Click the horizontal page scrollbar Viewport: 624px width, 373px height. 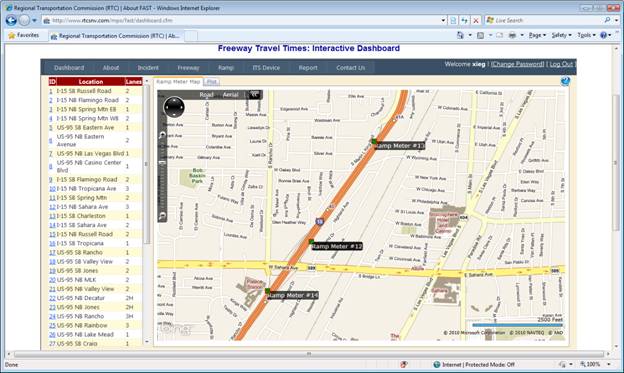pyautogui.click(x=309, y=354)
